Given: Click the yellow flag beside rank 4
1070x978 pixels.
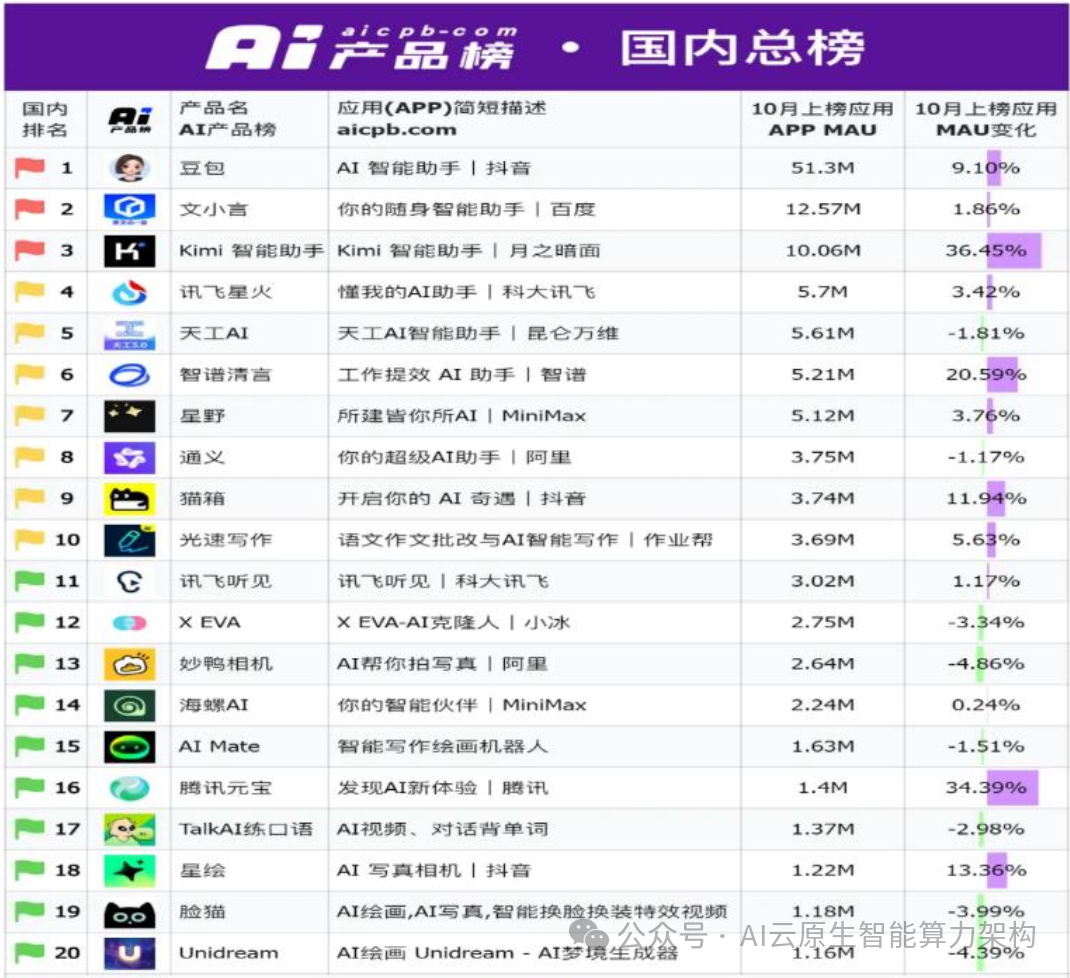Looking at the screenshot, I should (30, 291).
